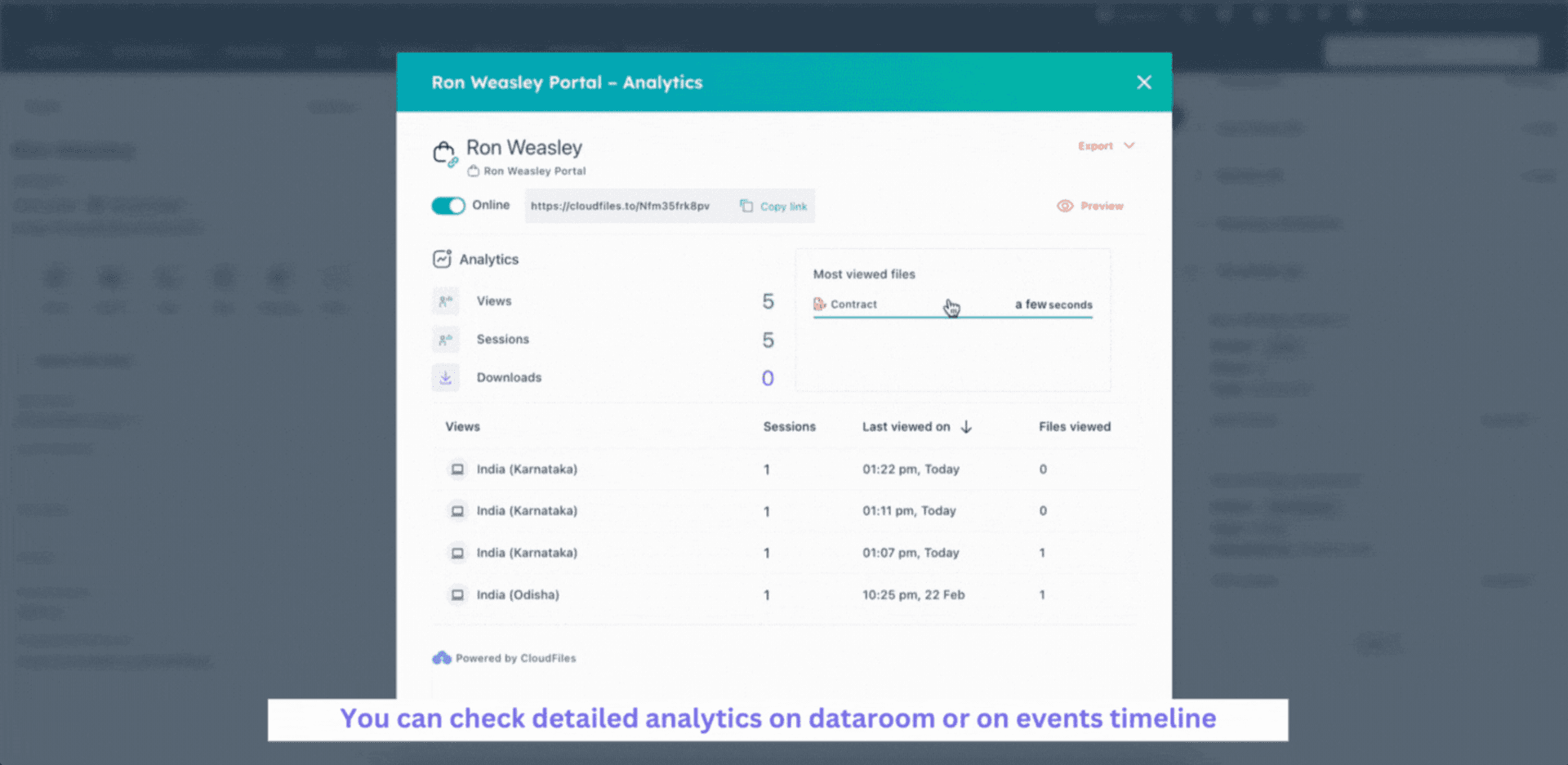Click device icon for 01:22 pm row
Screen dimensions: 1568x765
click(457, 469)
